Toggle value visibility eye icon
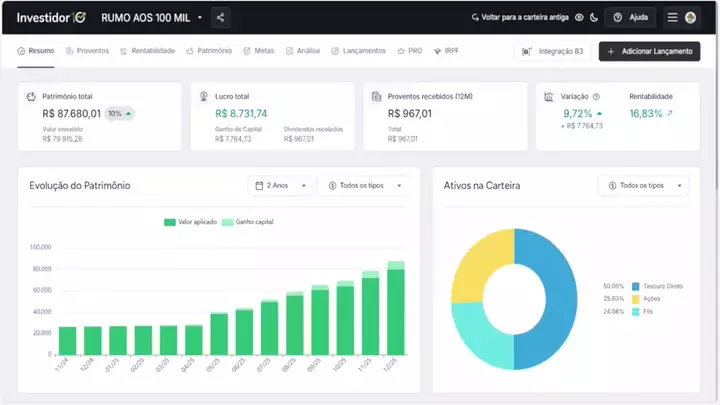Screen dimensions: 720x405 click(579, 18)
